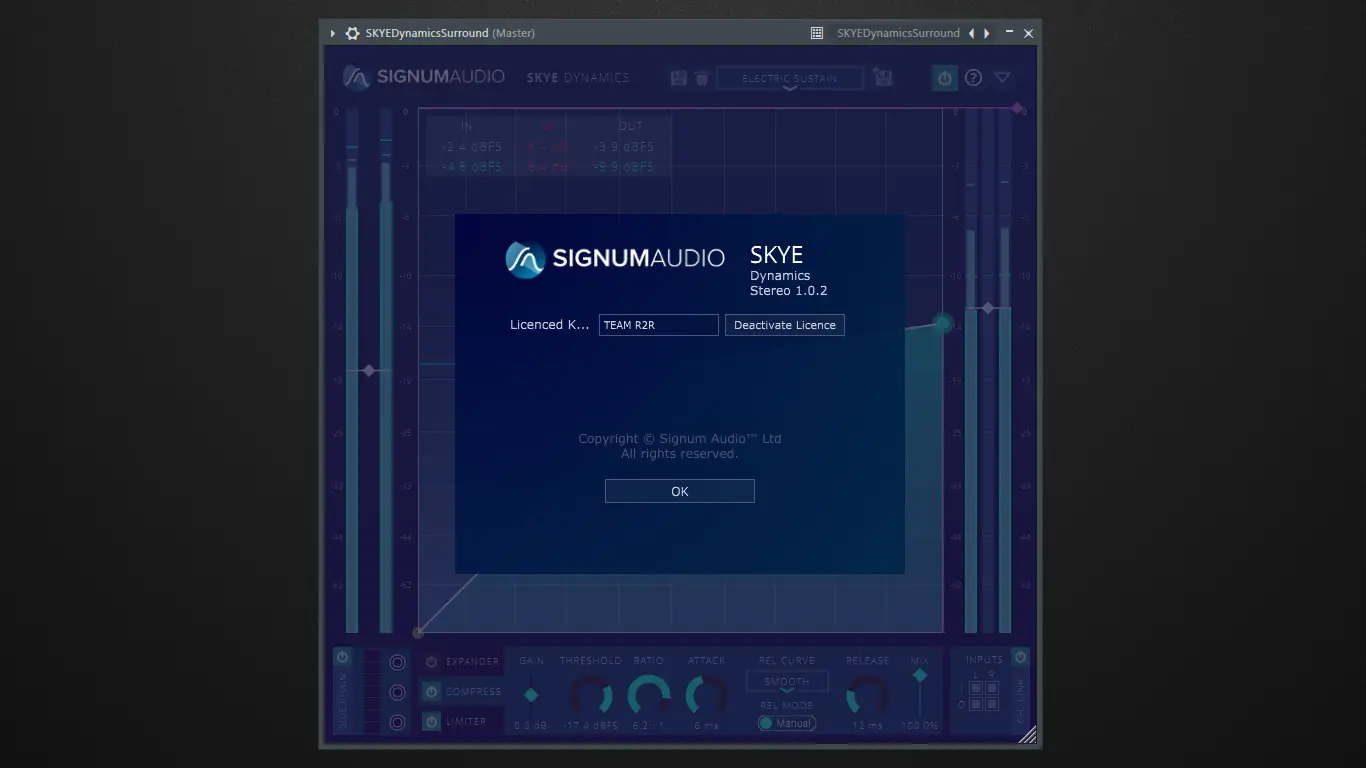Click the diamond handle on the output meter
Screen dimensions: 1366x768
coord(988,309)
